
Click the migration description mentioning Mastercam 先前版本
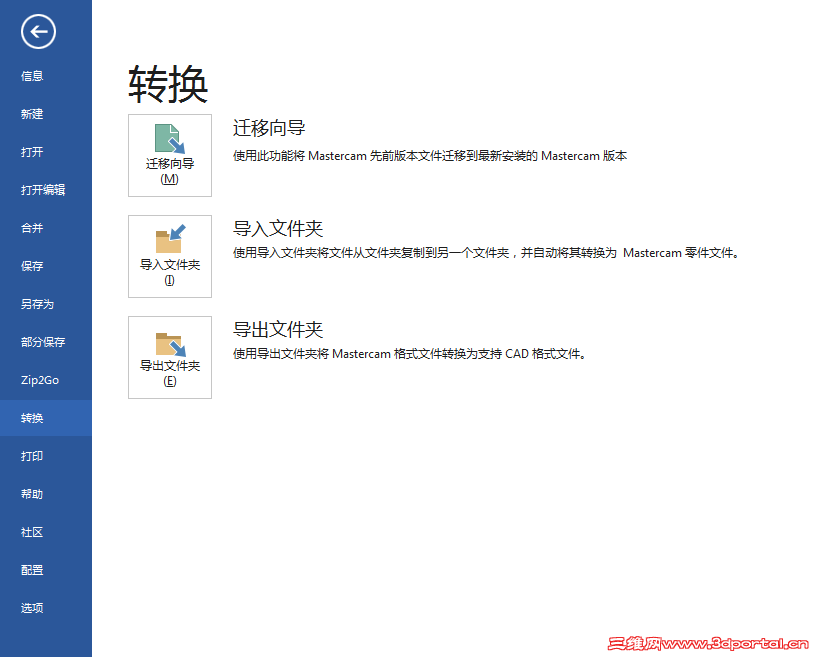[x=430, y=156]
